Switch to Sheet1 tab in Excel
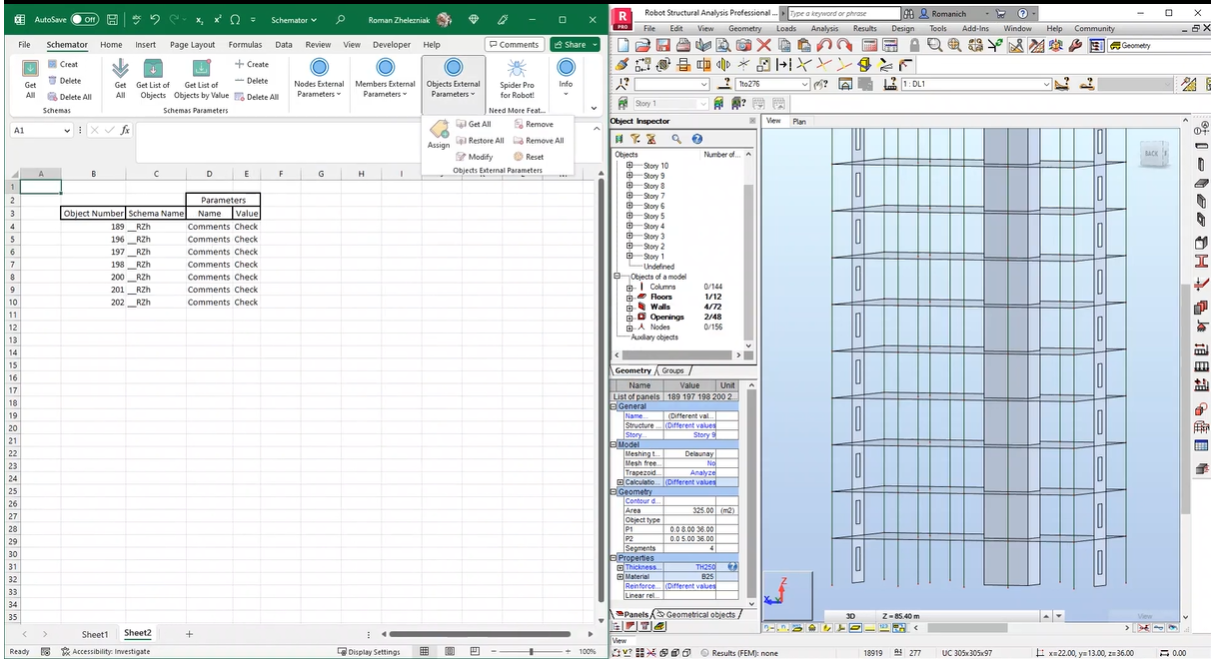The width and height of the screenshot is (1213, 659). click(x=95, y=634)
